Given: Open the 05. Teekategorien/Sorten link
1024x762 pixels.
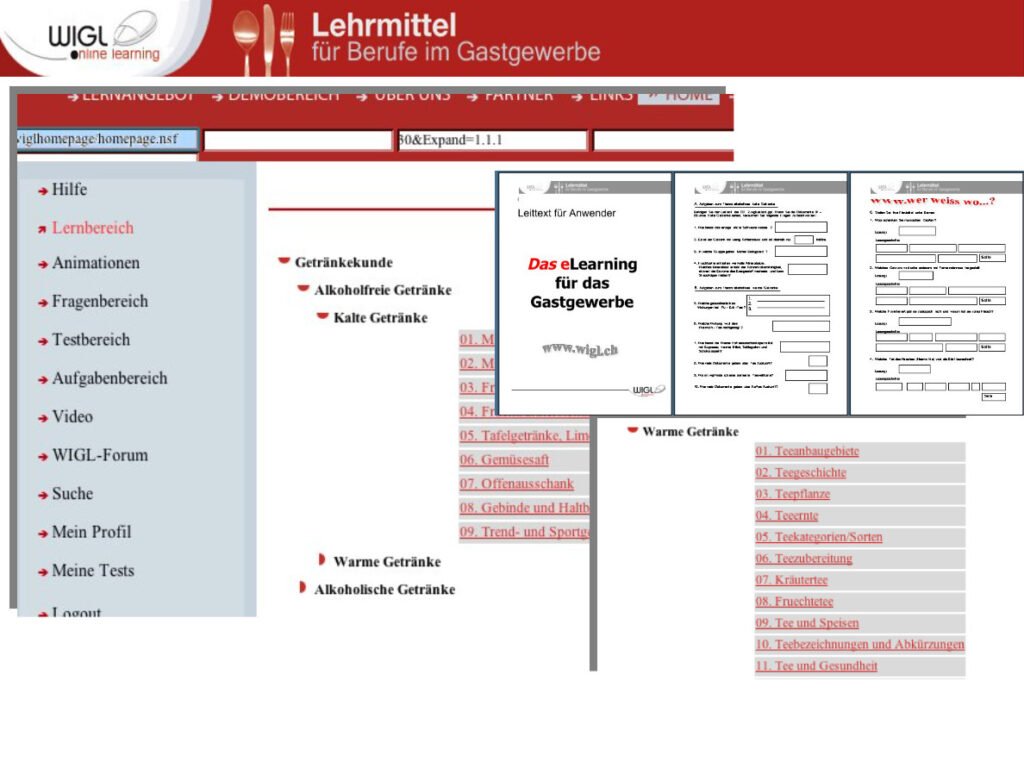Looking at the screenshot, I should pos(819,537).
